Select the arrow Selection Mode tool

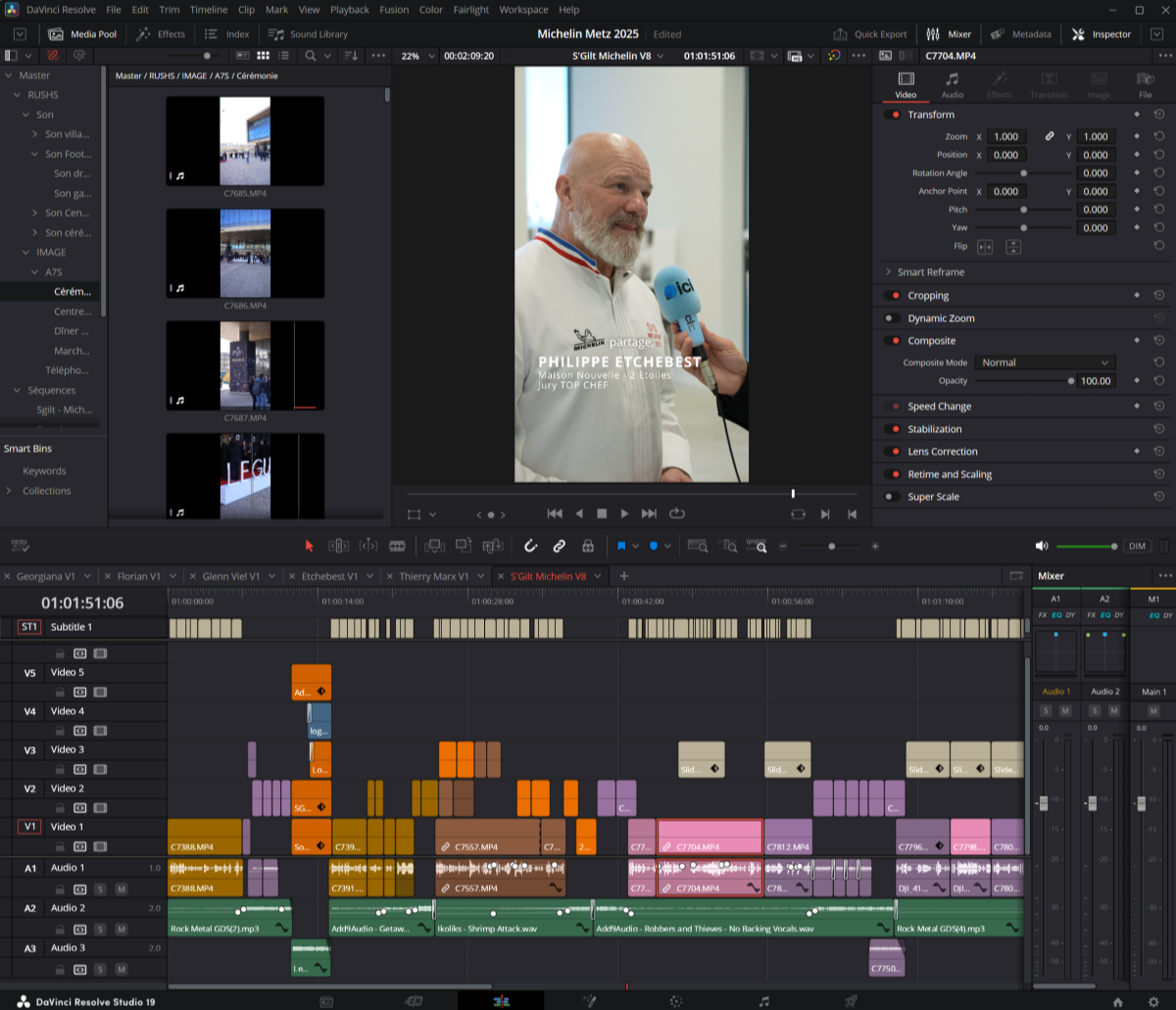tap(310, 546)
